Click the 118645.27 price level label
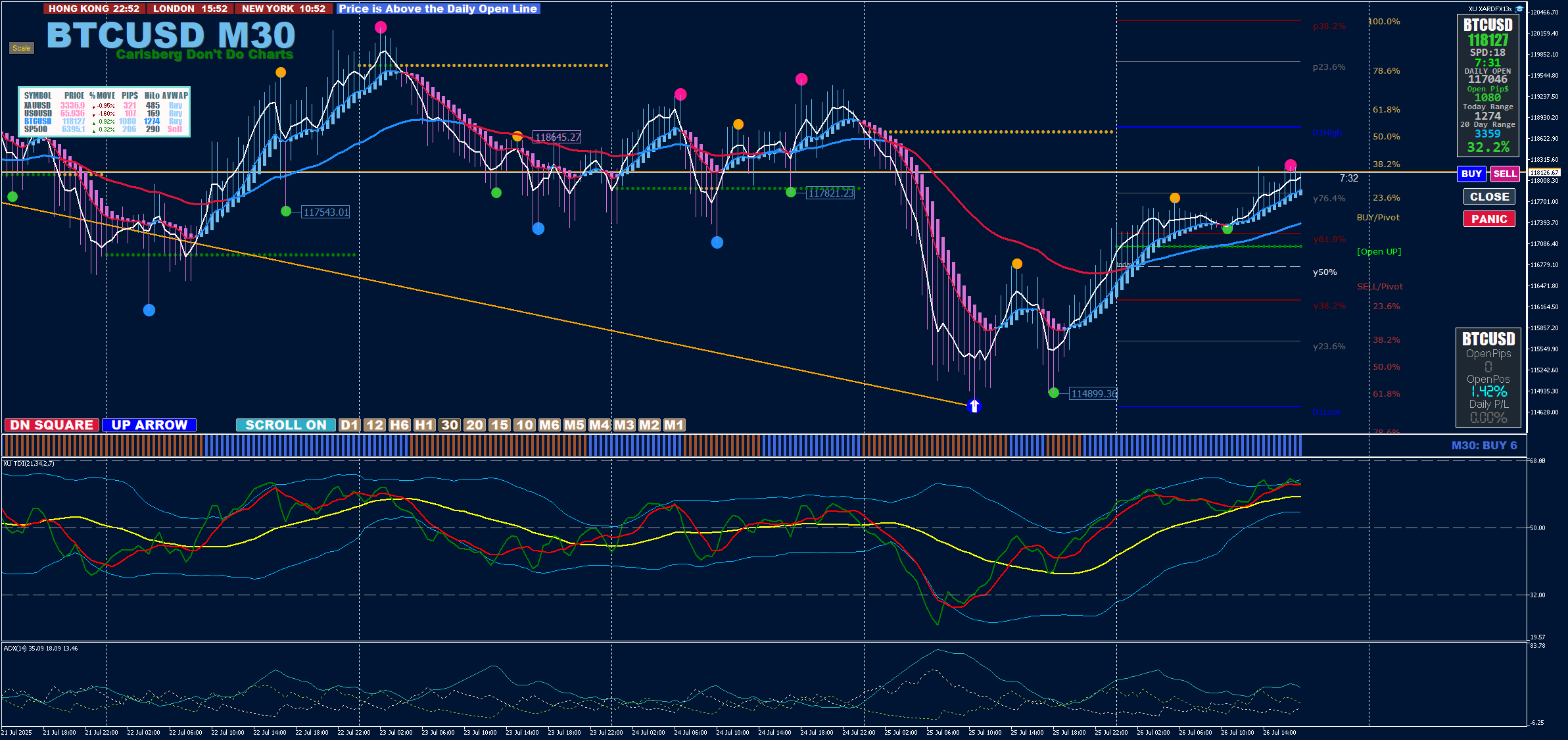The width and height of the screenshot is (1568, 740). 557,137
